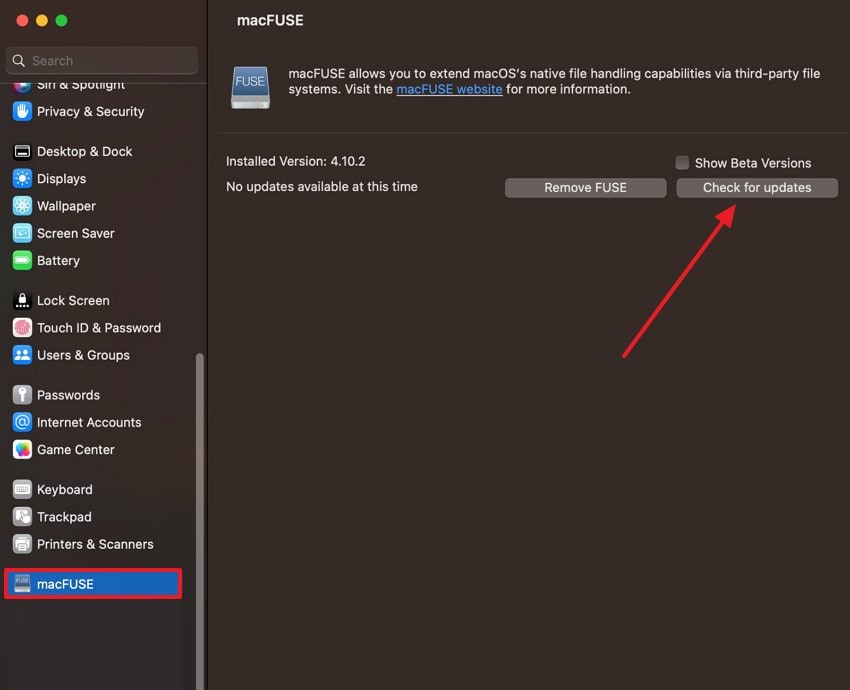Click the Touch ID fingerprint icon
850x690 pixels.
pos(22,328)
